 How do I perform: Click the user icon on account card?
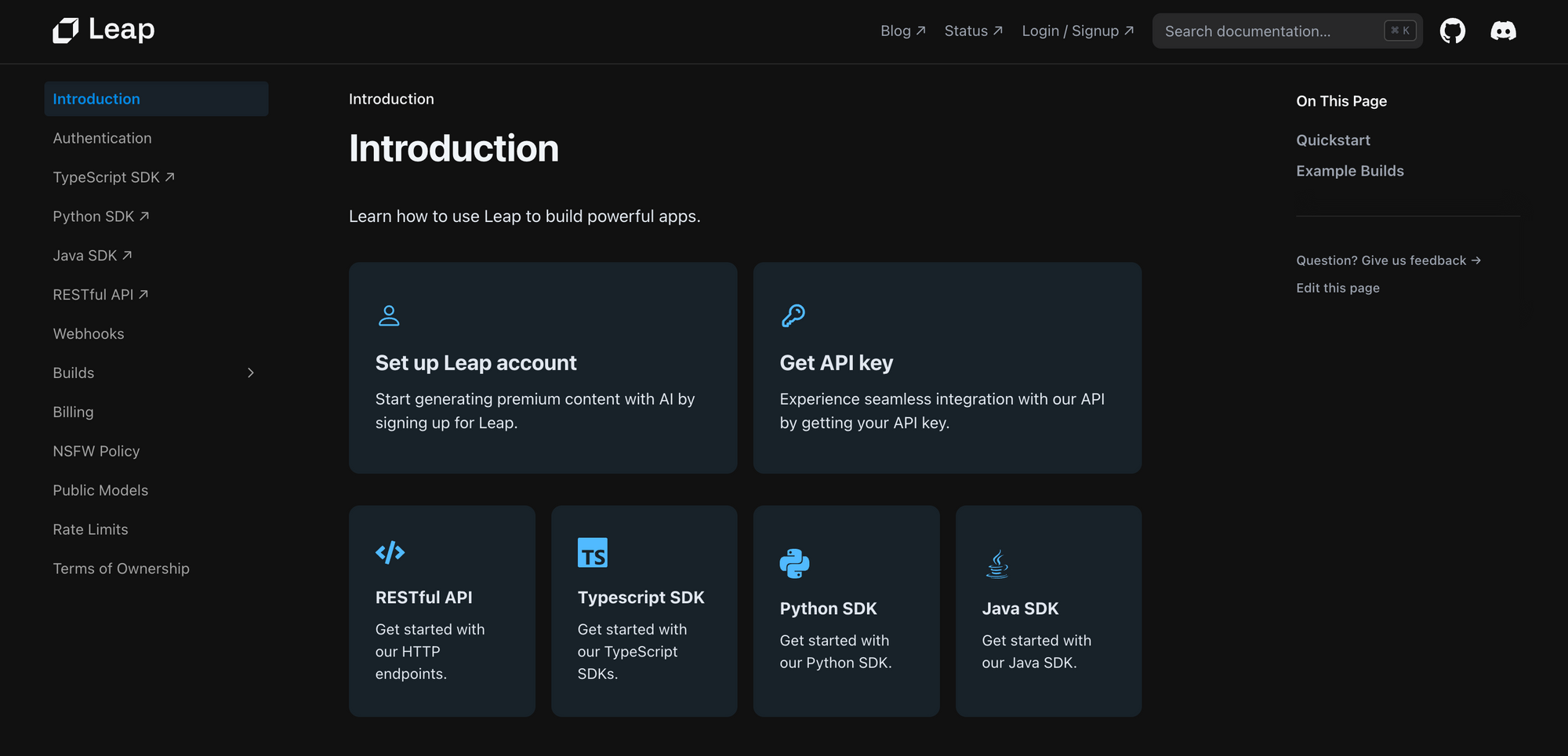[389, 315]
